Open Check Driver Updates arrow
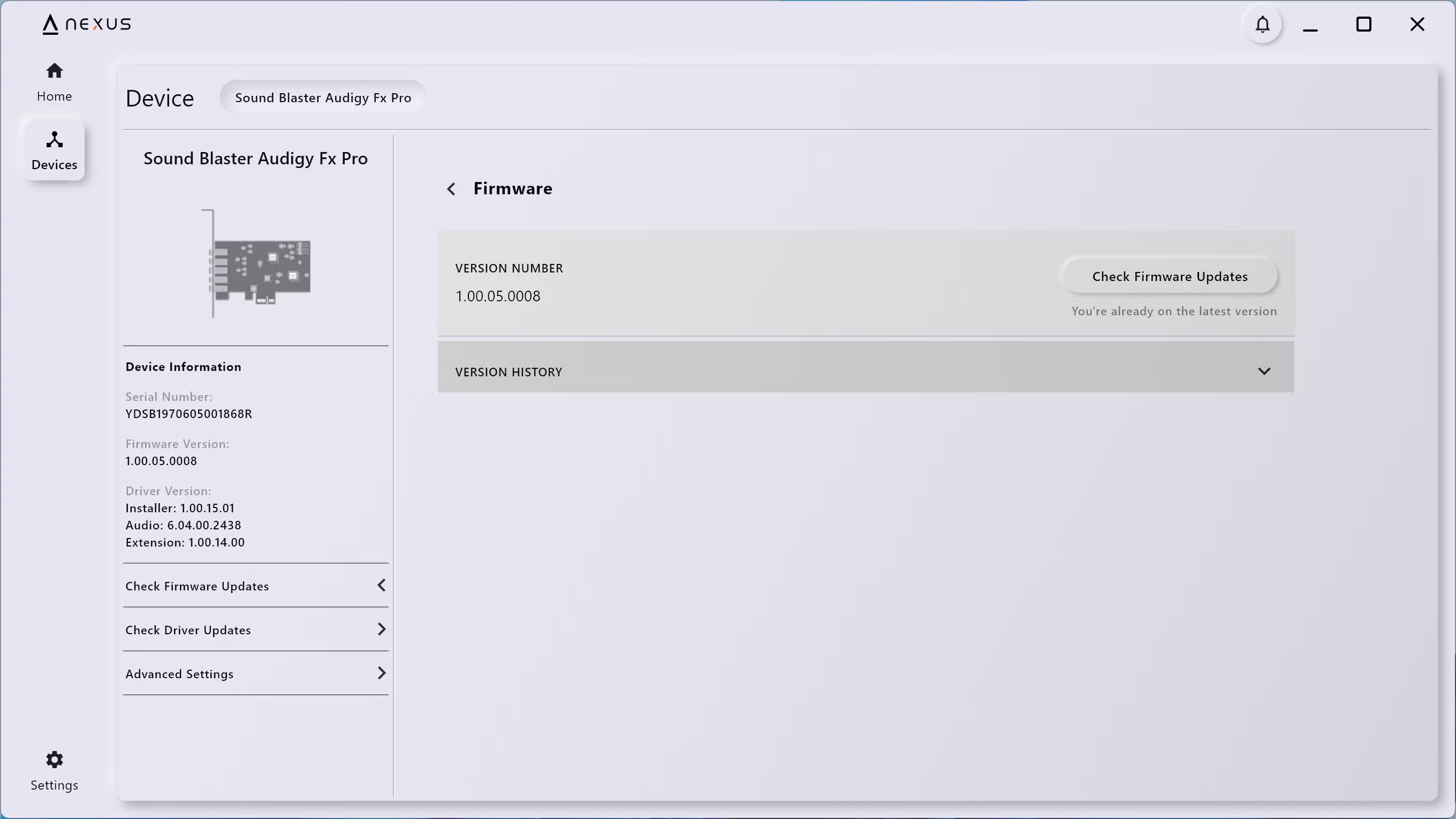The image size is (1456, 819). (382, 629)
